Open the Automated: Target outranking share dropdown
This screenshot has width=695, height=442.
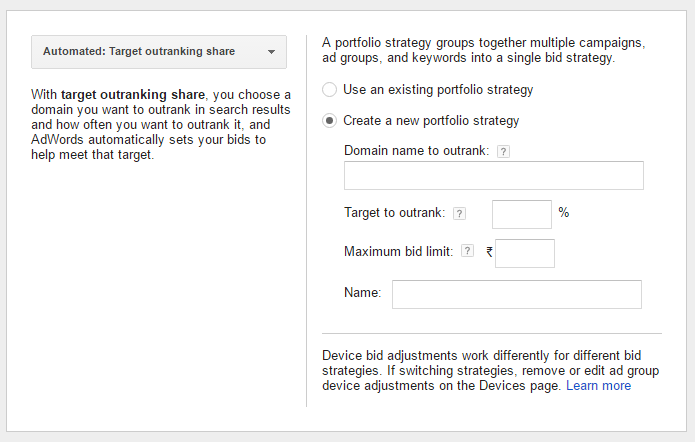(x=159, y=52)
